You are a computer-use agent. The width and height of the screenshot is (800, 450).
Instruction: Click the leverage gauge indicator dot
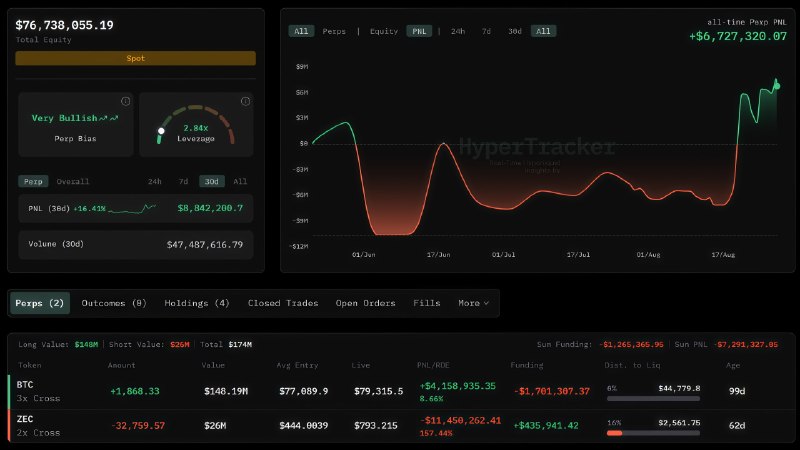pyautogui.click(x=161, y=131)
